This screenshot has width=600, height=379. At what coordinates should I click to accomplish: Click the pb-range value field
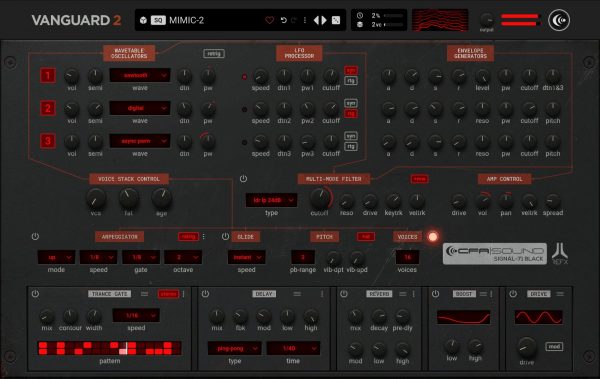coord(303,257)
